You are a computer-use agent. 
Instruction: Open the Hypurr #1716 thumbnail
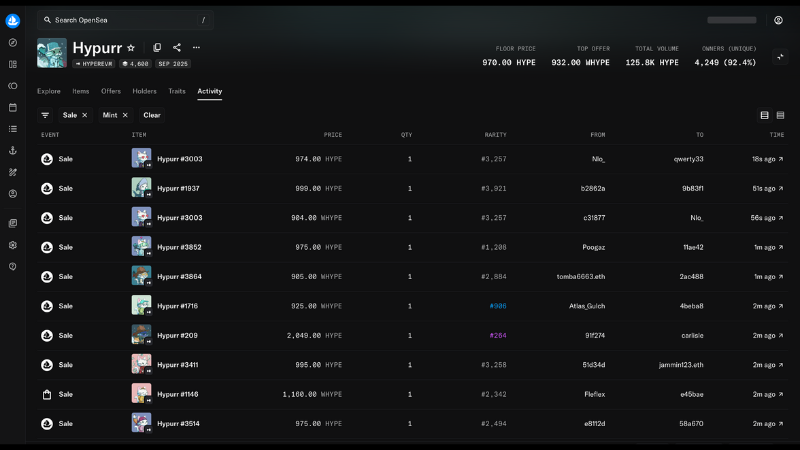pyautogui.click(x=141, y=305)
